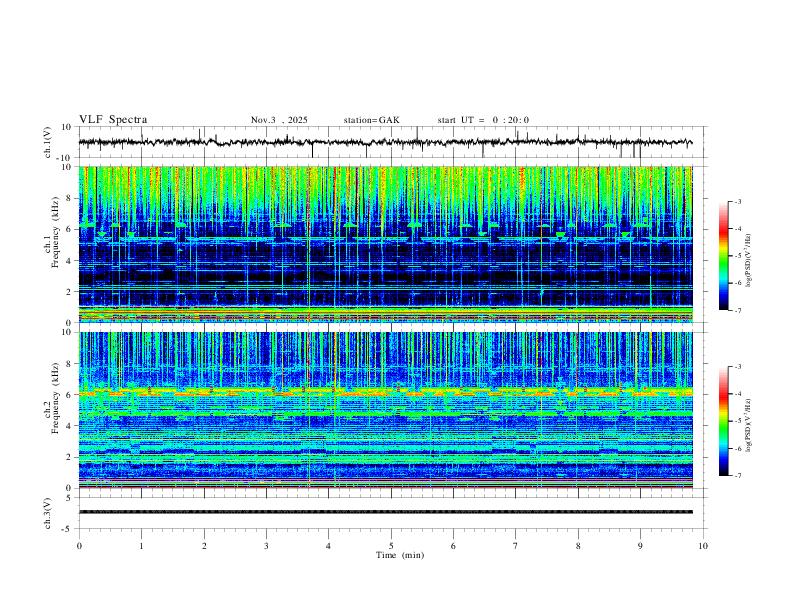The width and height of the screenshot is (792, 612).
Task: Click the orange 6 kHz band in ch.2 spectrogram
Action: pyautogui.click(x=385, y=392)
